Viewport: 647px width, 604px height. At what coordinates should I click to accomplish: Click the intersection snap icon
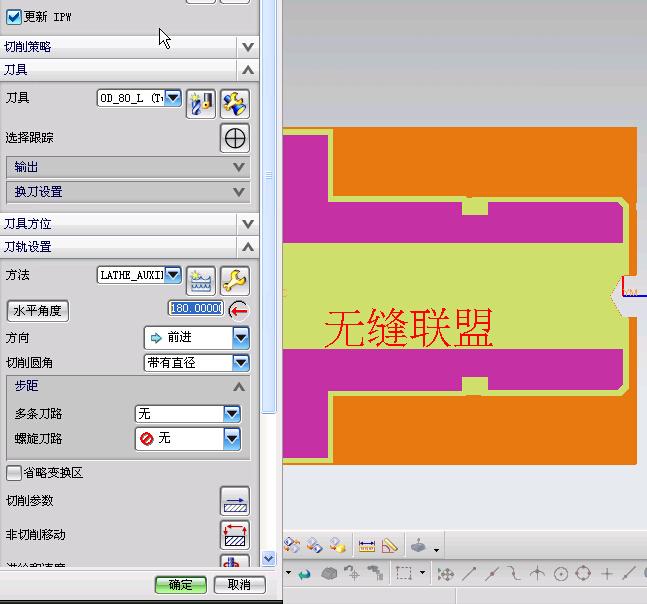[537, 574]
